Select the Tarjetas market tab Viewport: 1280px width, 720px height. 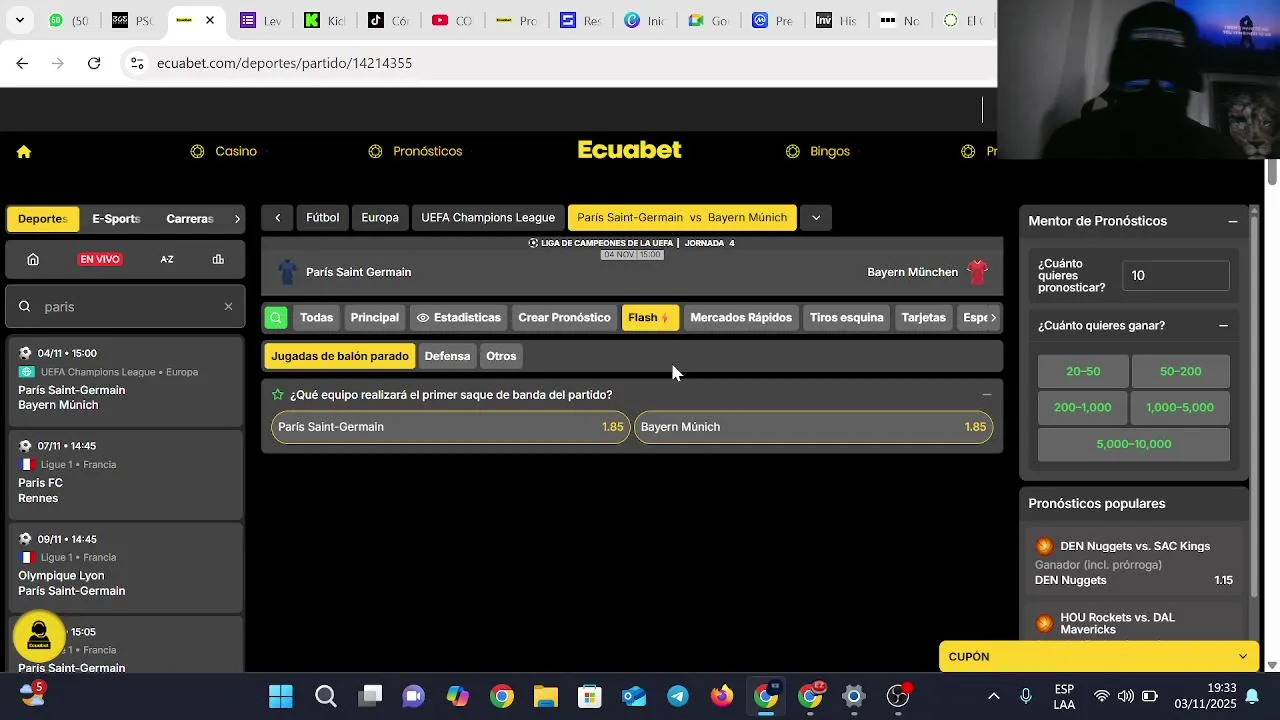923,318
